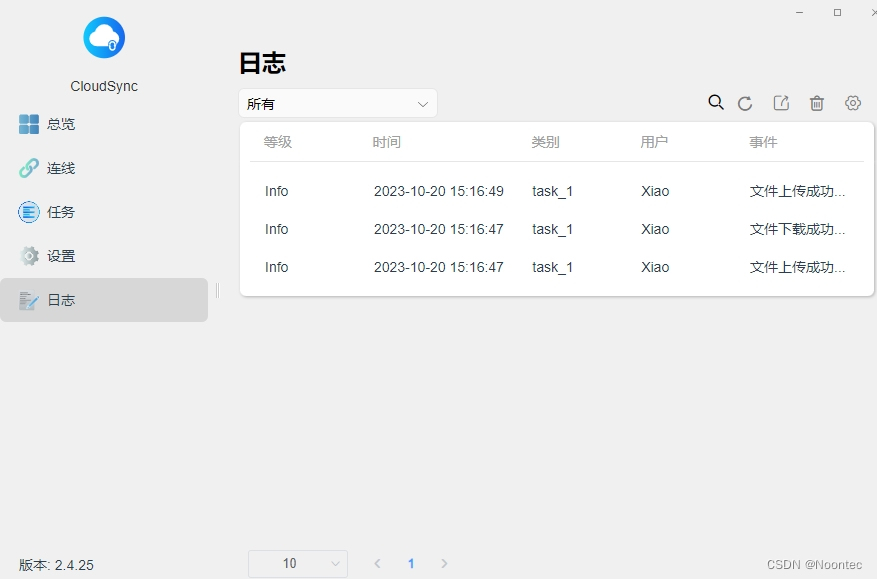This screenshot has width=877, height=579.
Task: Open the 任务 tasks page
Action: click(60, 212)
